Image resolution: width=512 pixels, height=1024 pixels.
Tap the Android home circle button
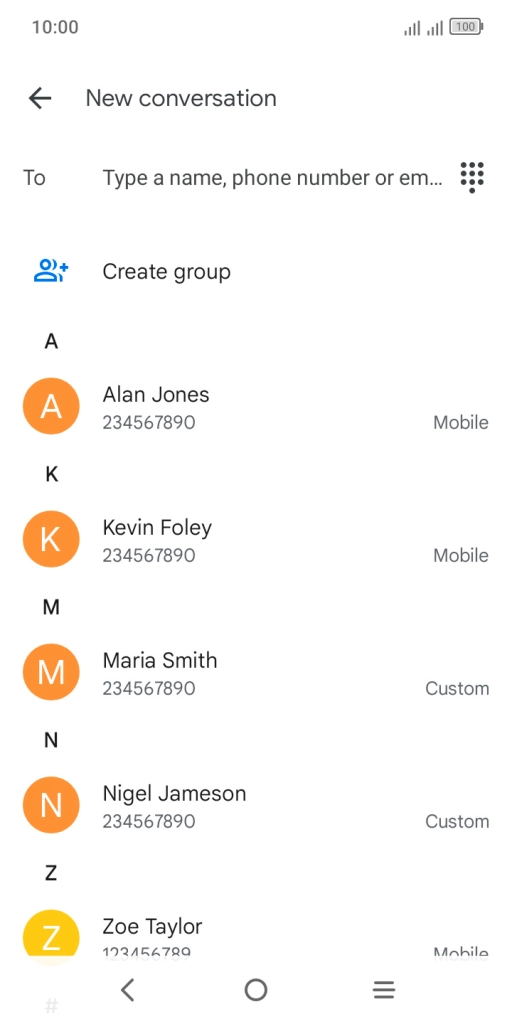(256, 990)
